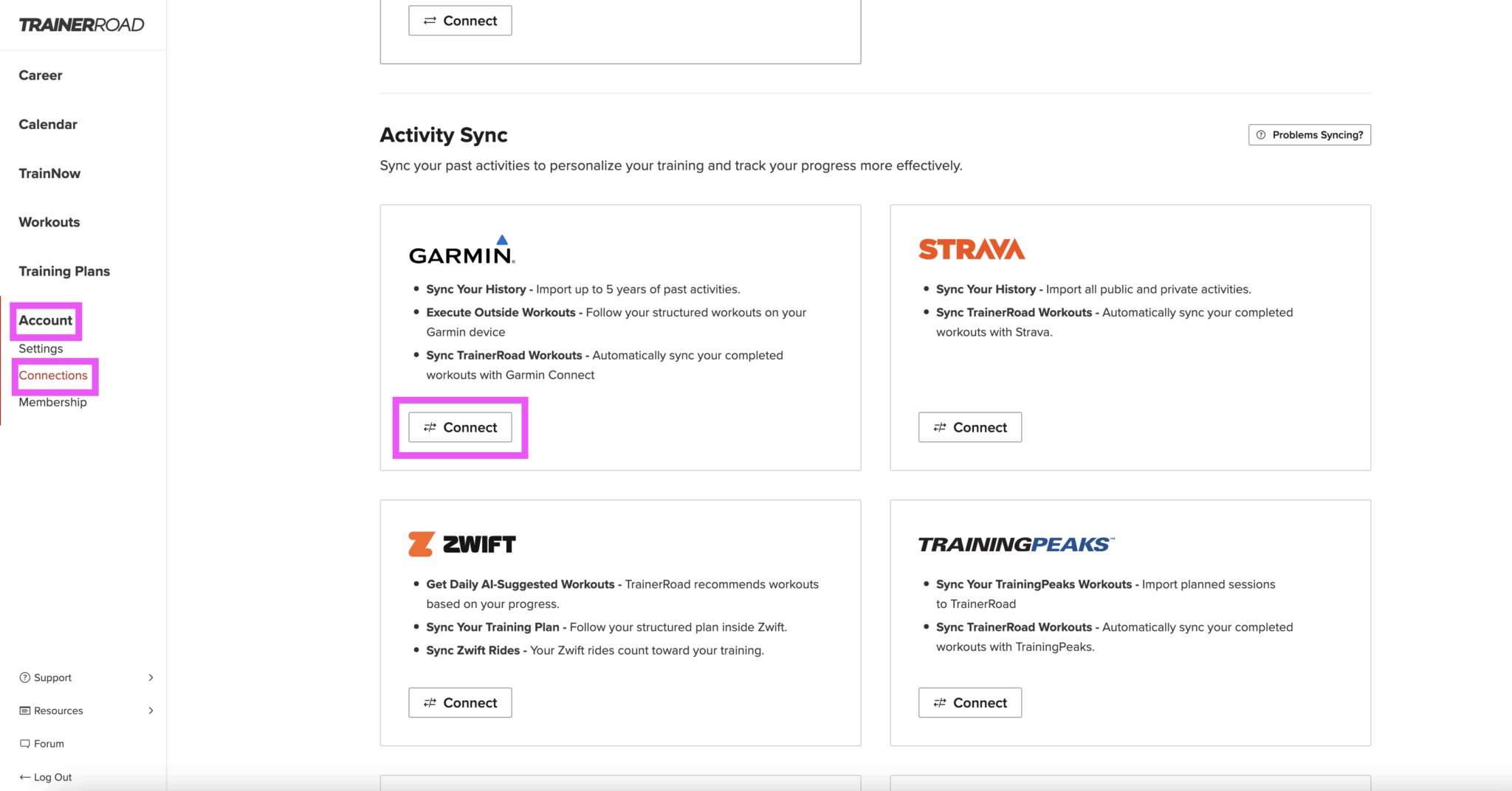
Task: Connect to TrainingPeaks
Action: pyautogui.click(x=969, y=702)
